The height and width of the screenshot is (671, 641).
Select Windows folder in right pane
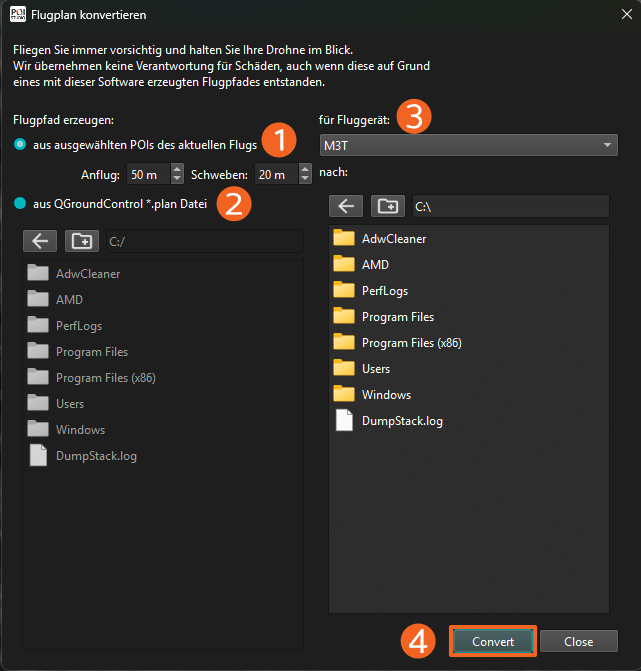(386, 395)
